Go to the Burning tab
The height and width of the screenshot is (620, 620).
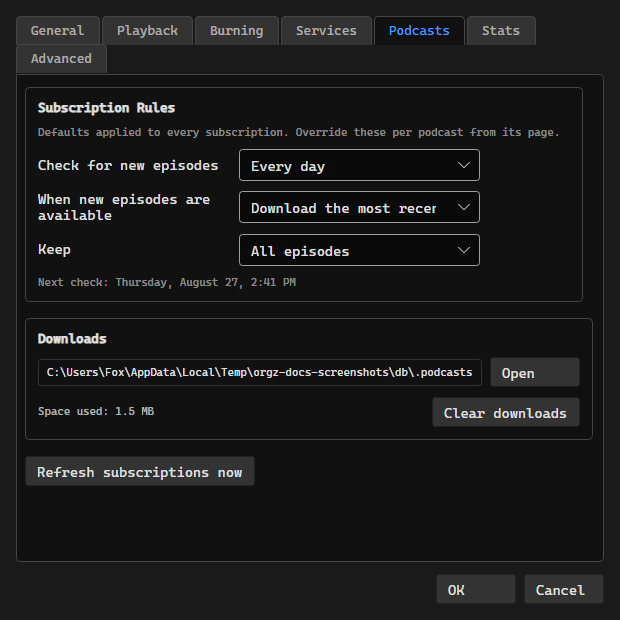point(236,30)
